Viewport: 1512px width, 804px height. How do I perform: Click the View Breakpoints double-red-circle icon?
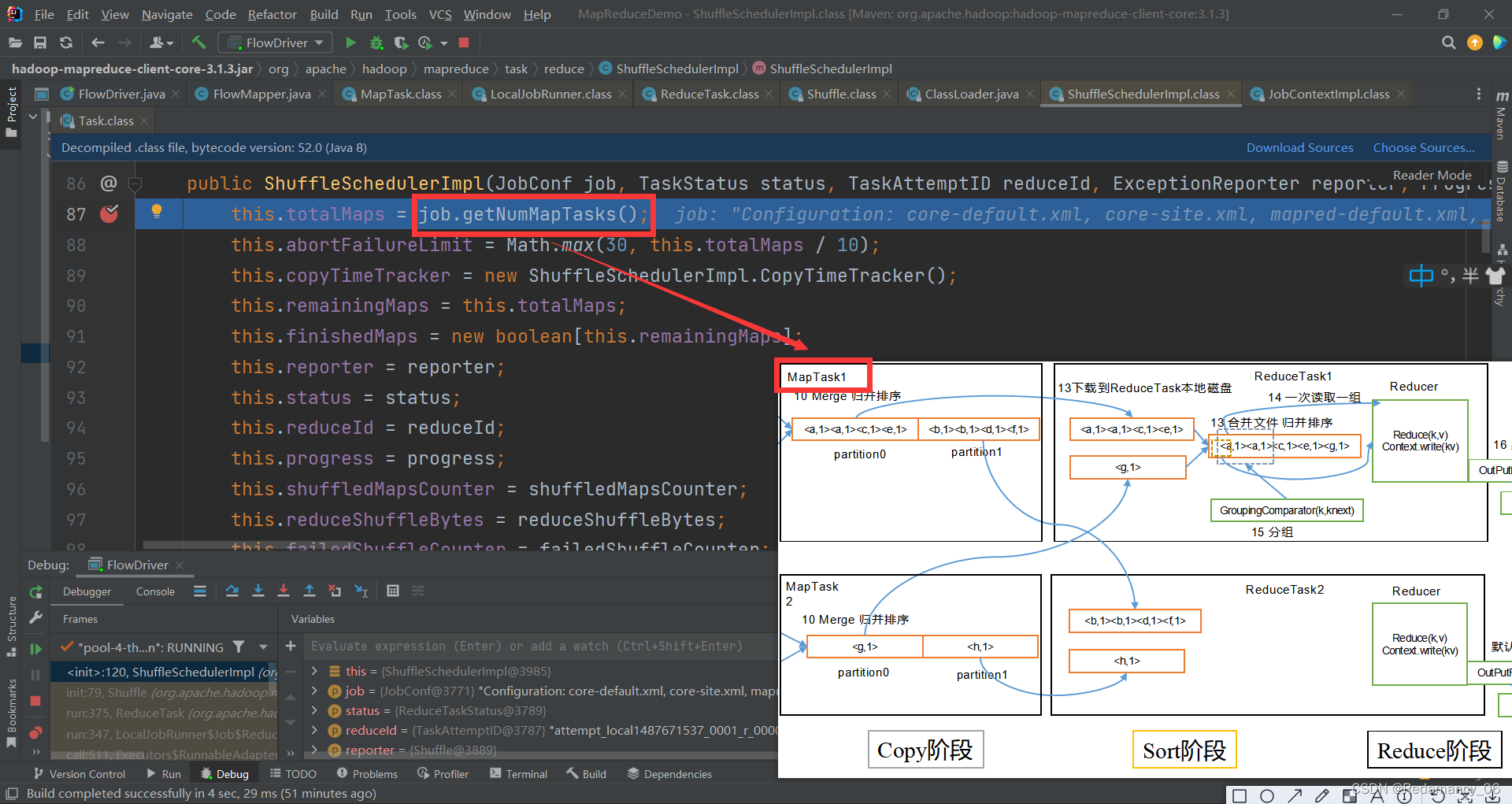35,733
